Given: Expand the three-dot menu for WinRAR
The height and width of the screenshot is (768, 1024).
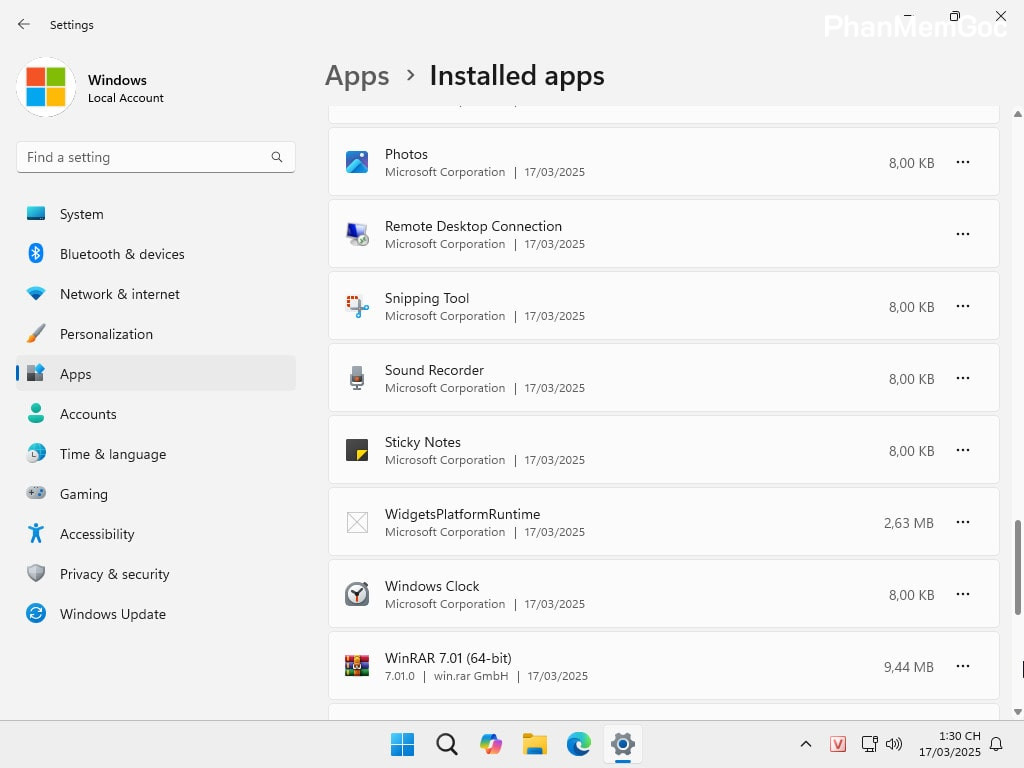Looking at the screenshot, I should pos(962,666).
